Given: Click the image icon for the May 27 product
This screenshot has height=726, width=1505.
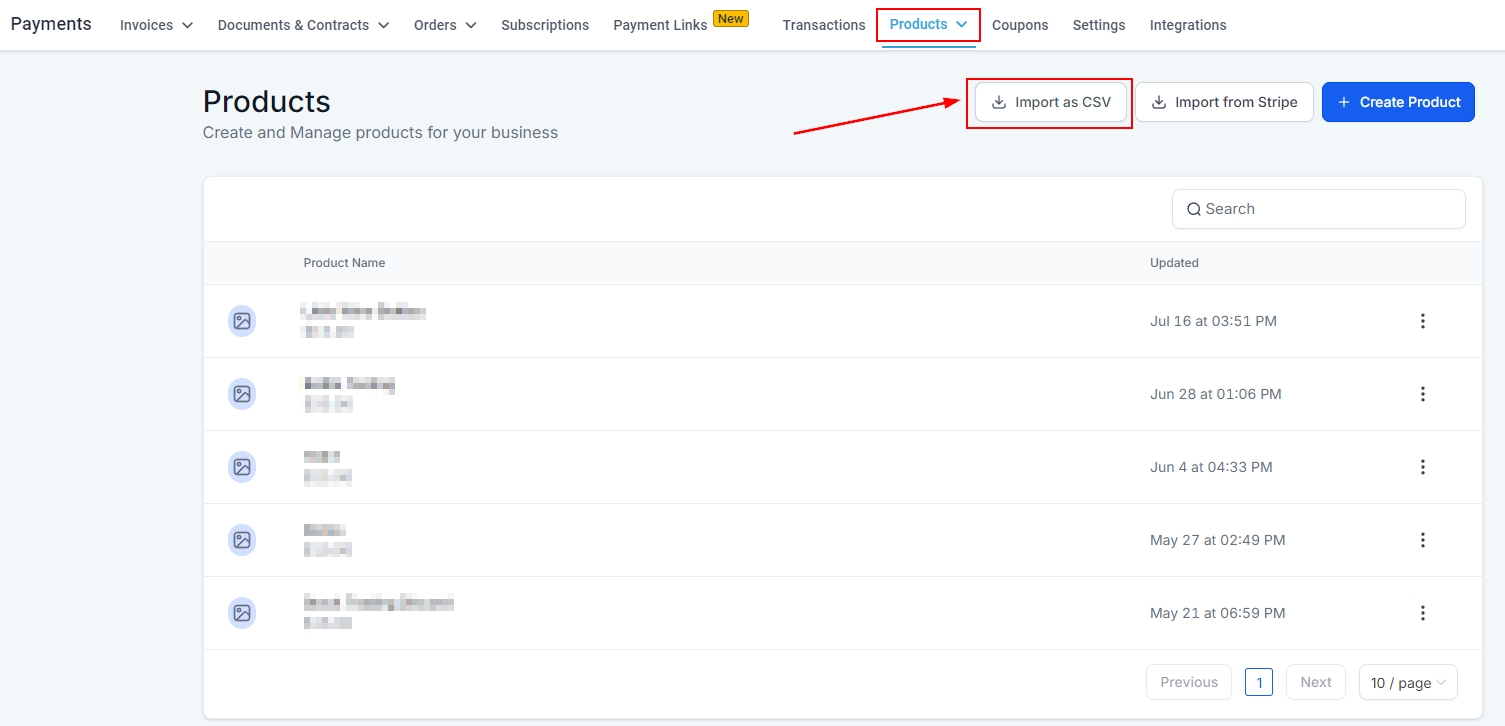Looking at the screenshot, I should coord(241,540).
